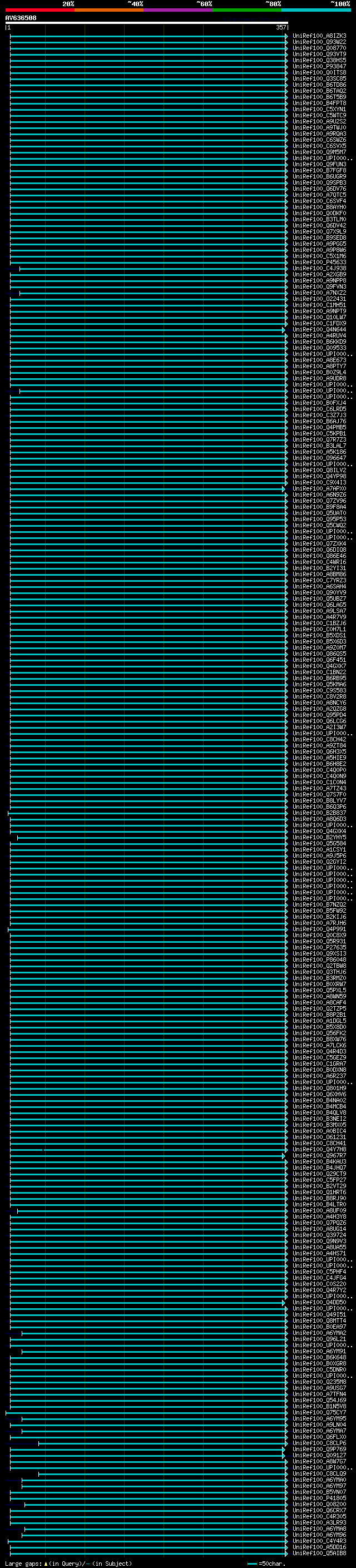Select label UniRef100_C8CLP6
This screenshot has height=1568, width=356.
319,1443
